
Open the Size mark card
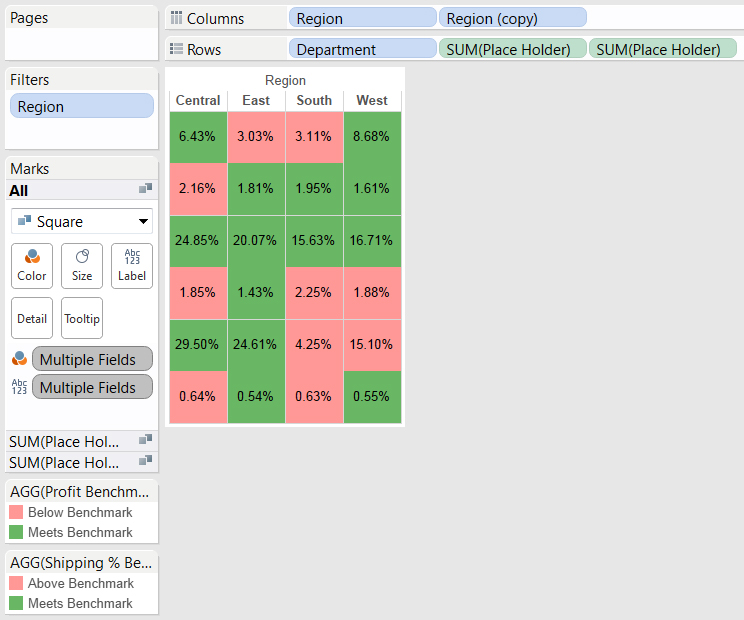tap(82, 266)
